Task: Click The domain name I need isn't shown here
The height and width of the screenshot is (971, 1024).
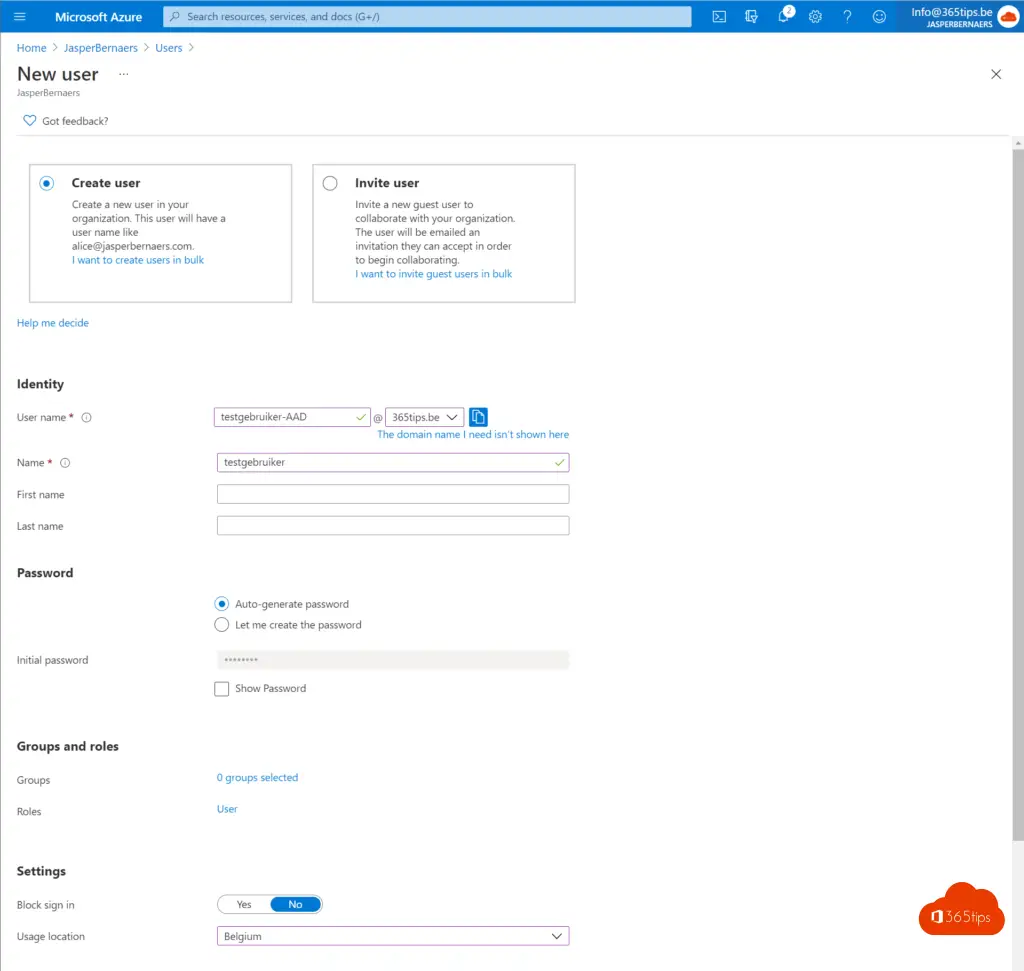Action: coord(473,434)
